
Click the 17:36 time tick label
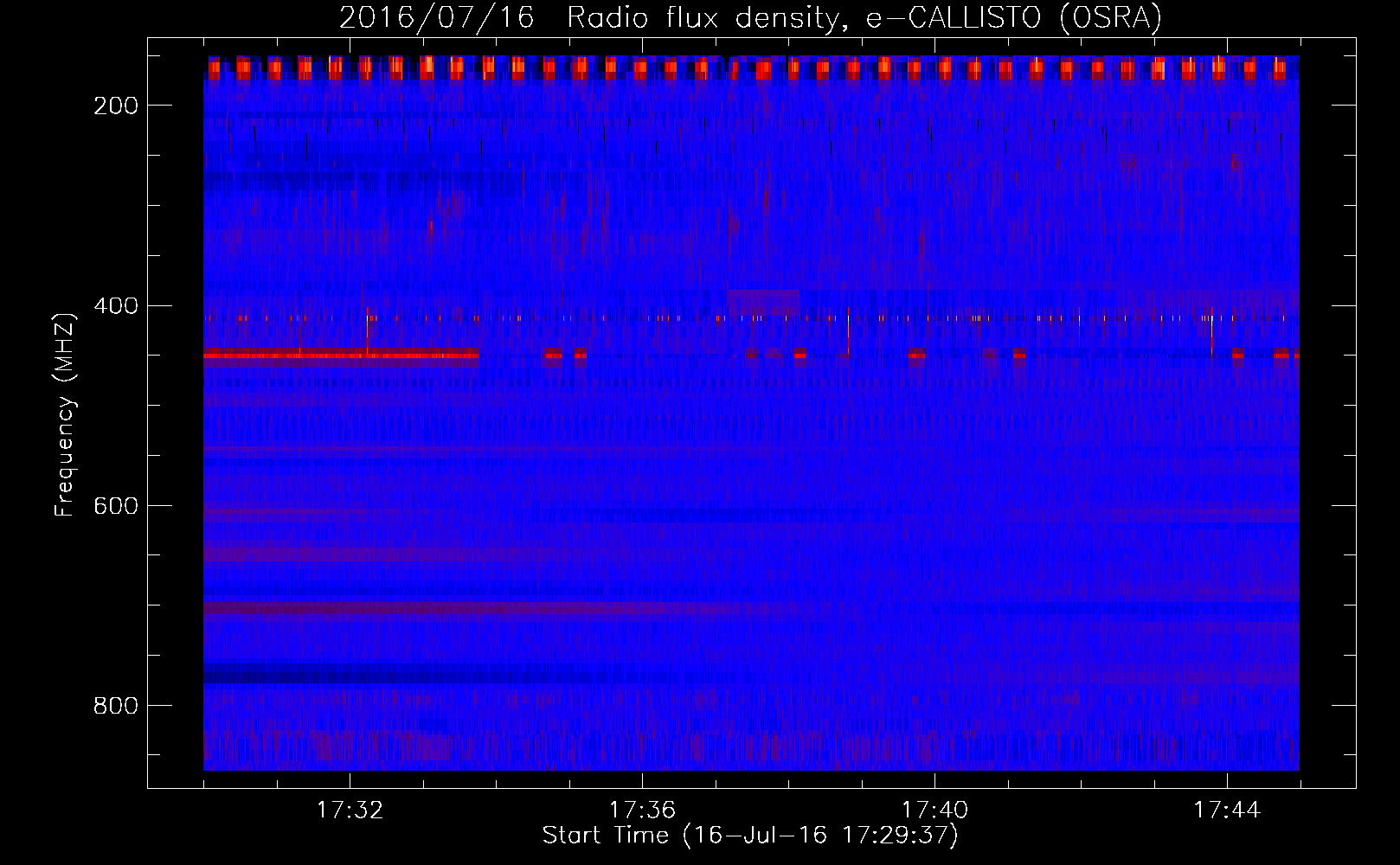[642, 811]
